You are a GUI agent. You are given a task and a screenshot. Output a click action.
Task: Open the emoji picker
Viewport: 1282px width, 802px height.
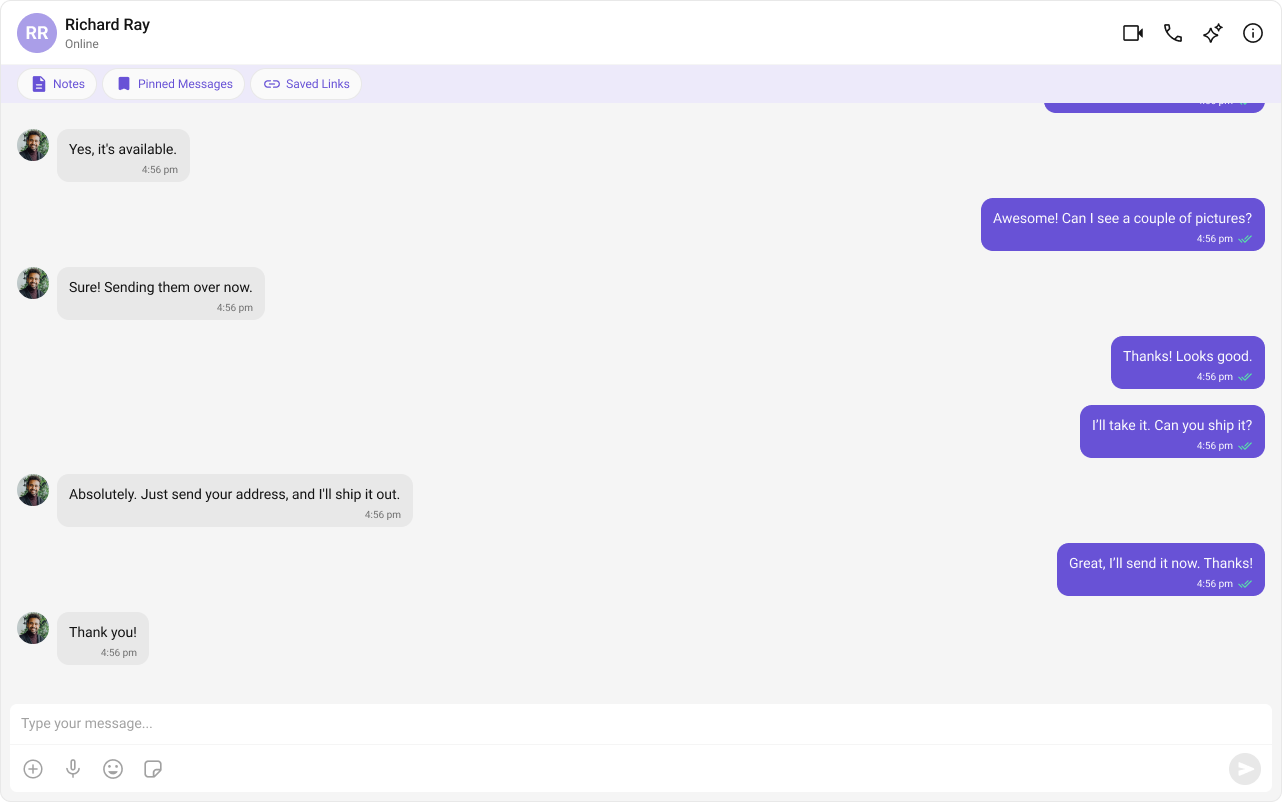pos(113,769)
